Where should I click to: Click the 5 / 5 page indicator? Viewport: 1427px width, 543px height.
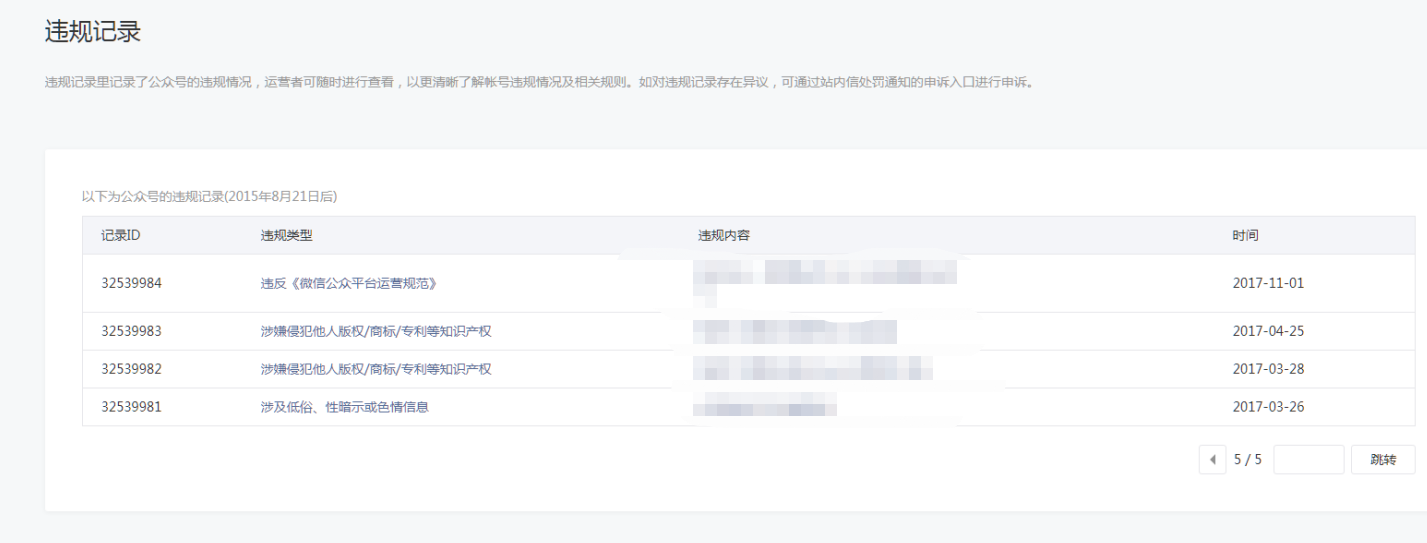tap(1247, 460)
